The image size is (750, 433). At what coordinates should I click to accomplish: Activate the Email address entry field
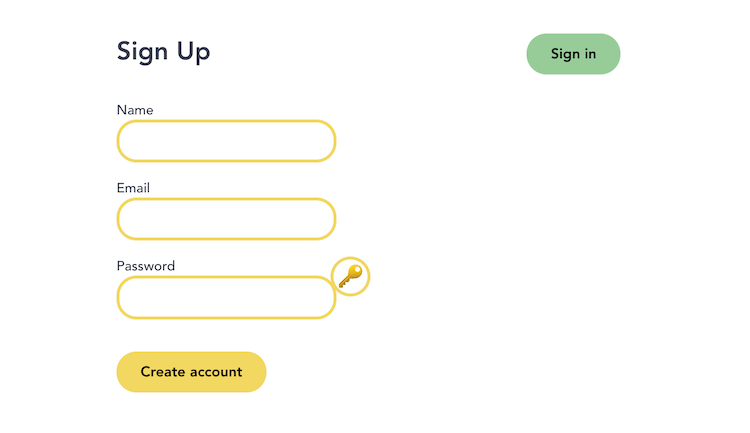click(x=226, y=219)
